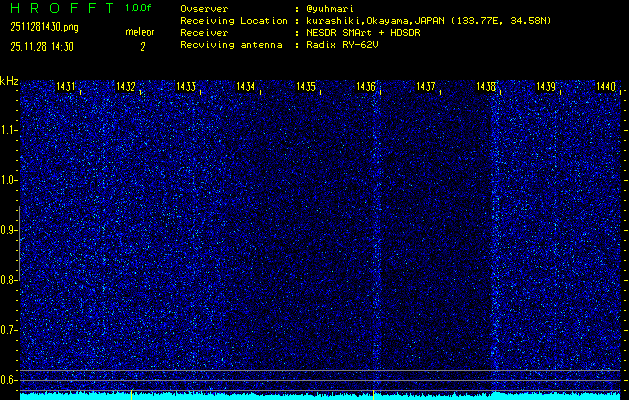
Task: Click the 1435 time marker
Action: point(306,86)
